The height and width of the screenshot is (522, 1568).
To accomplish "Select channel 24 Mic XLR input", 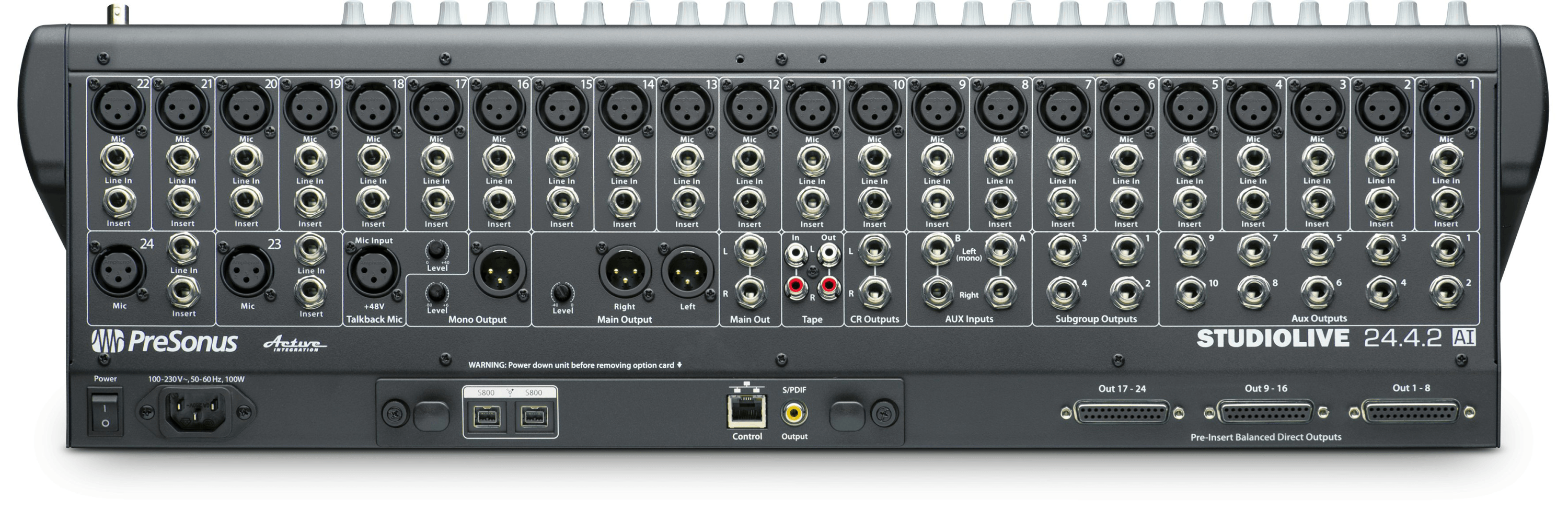I will [x=118, y=271].
